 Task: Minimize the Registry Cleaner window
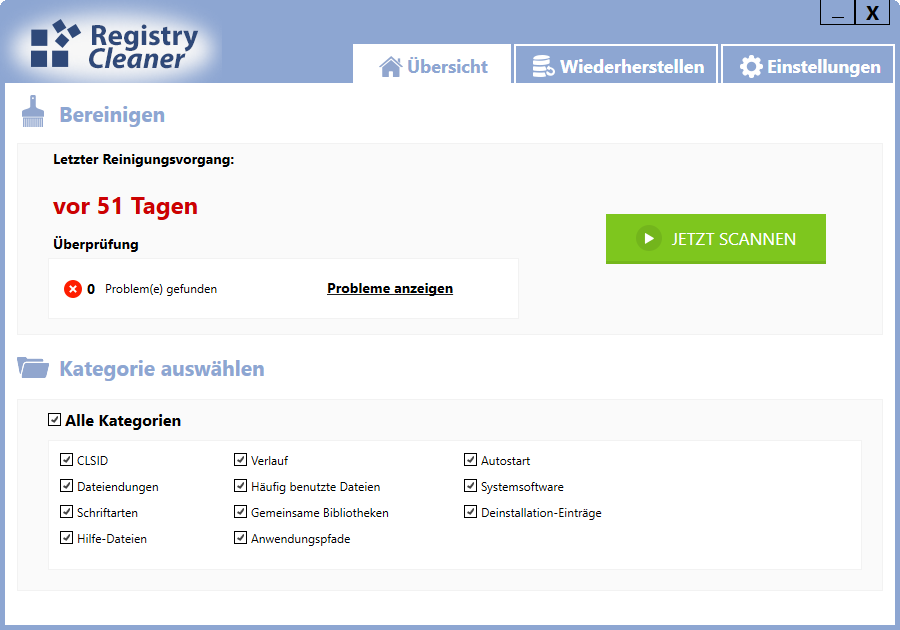838,12
